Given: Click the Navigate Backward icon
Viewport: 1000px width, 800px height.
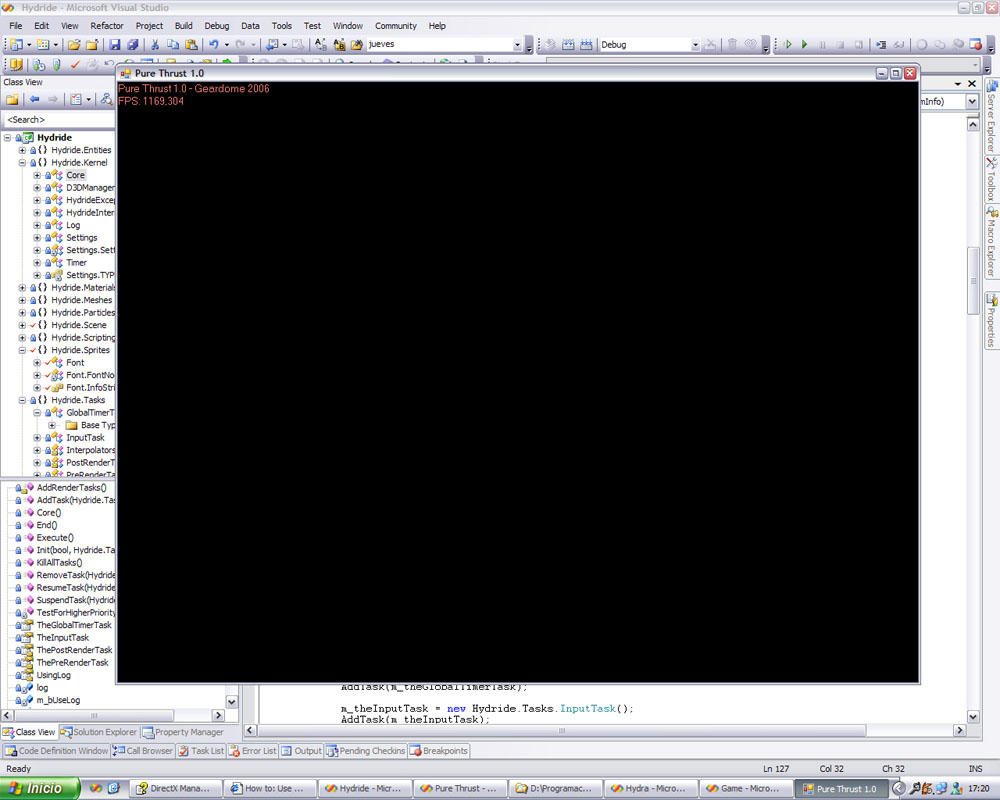Looking at the screenshot, I should 272,44.
